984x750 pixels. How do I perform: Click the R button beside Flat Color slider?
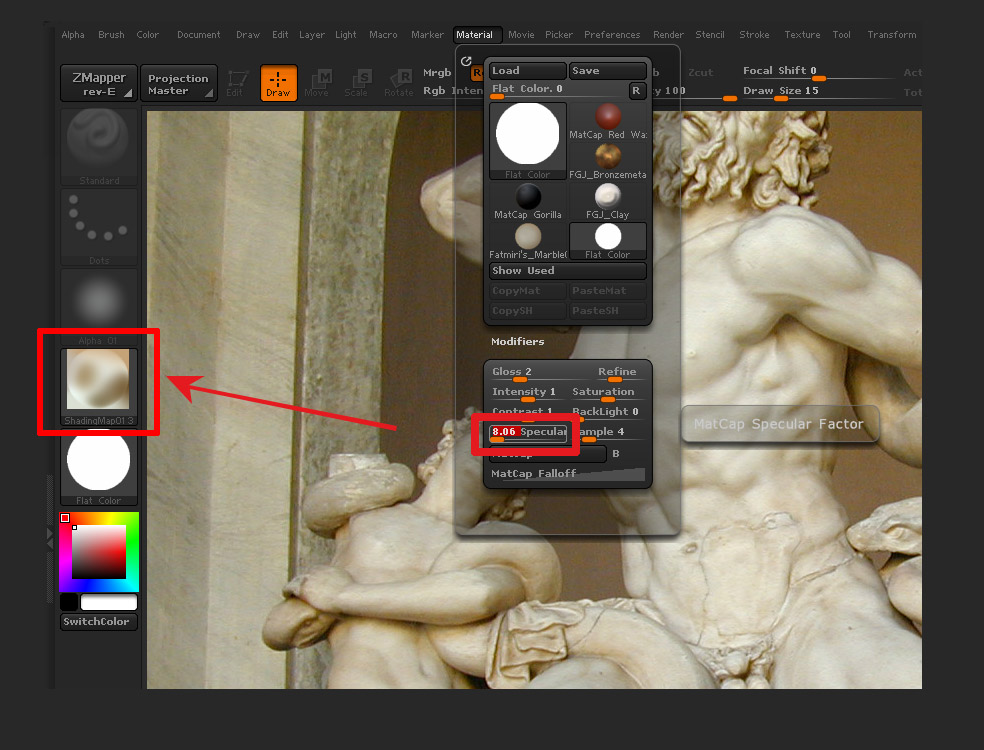(636, 91)
